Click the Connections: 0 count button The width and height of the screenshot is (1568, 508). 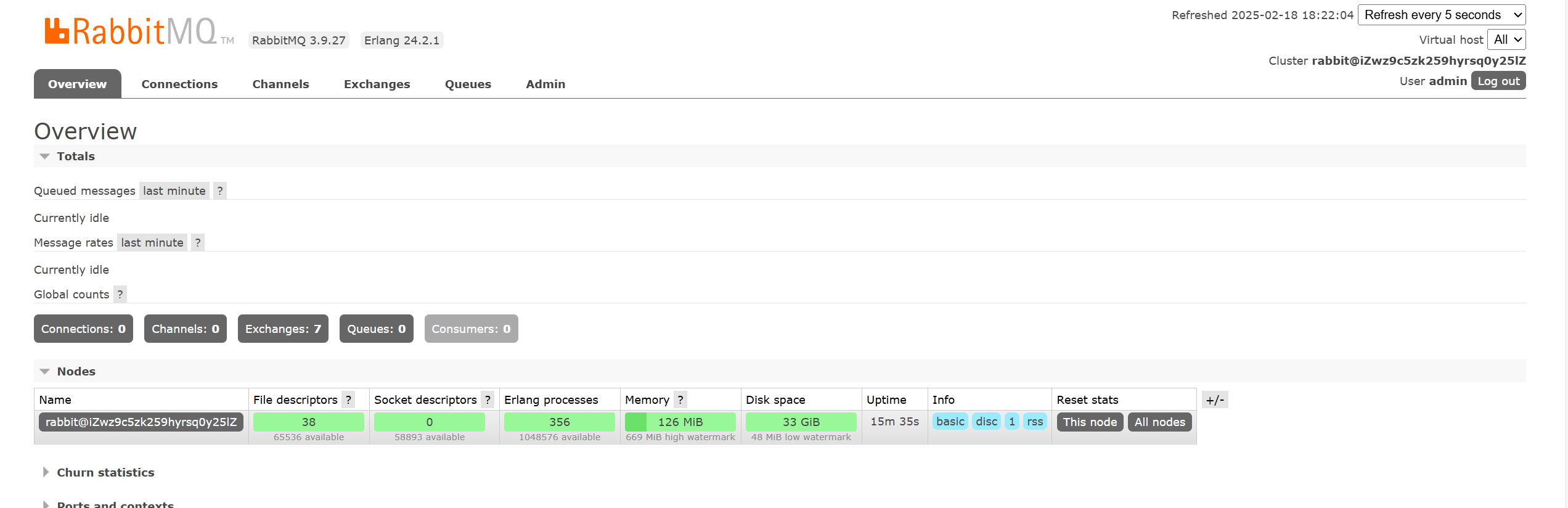[x=83, y=329]
